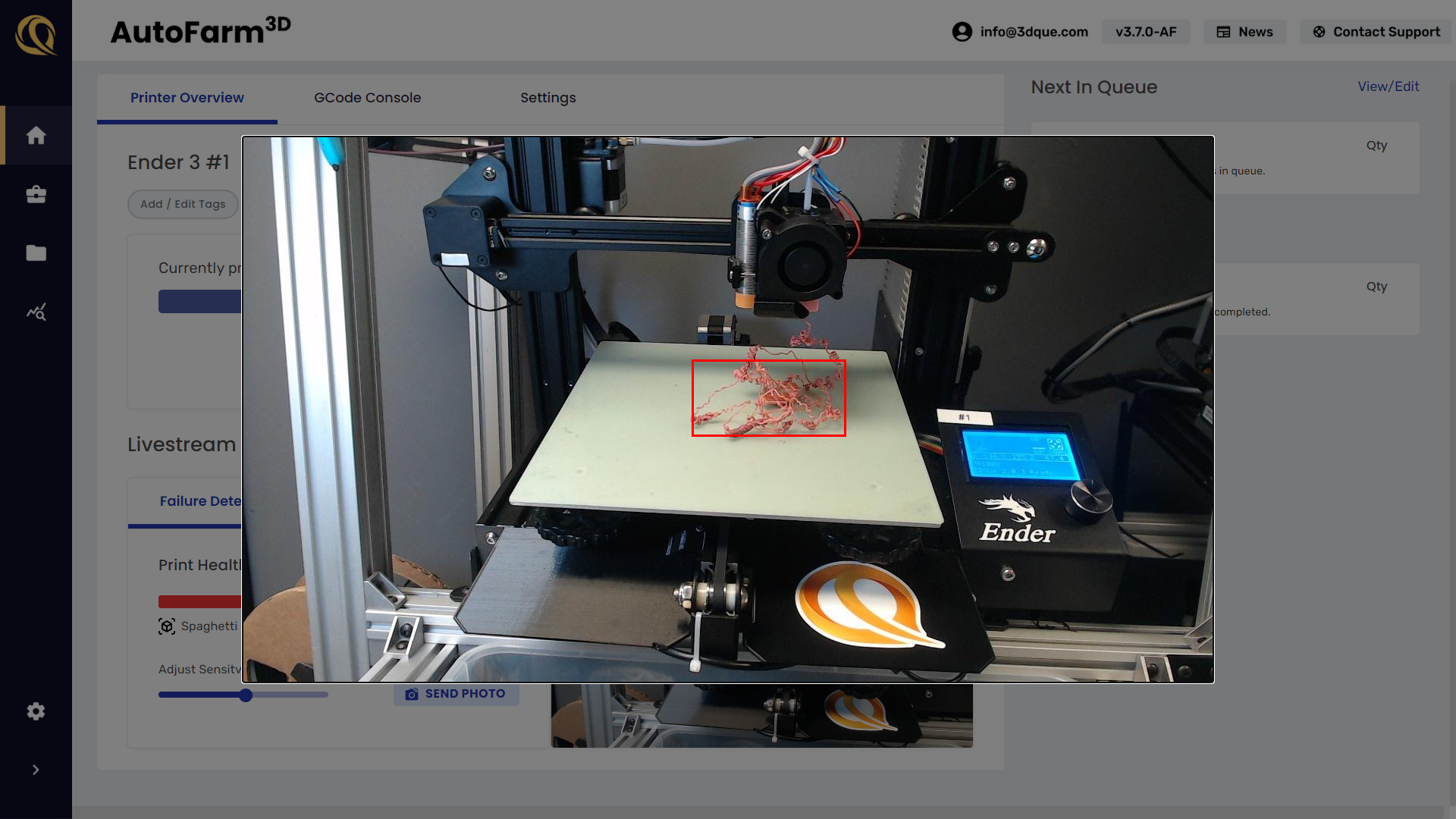The image size is (1456, 819).
Task: Click the Spaghetti detection cube icon
Action: click(168, 626)
